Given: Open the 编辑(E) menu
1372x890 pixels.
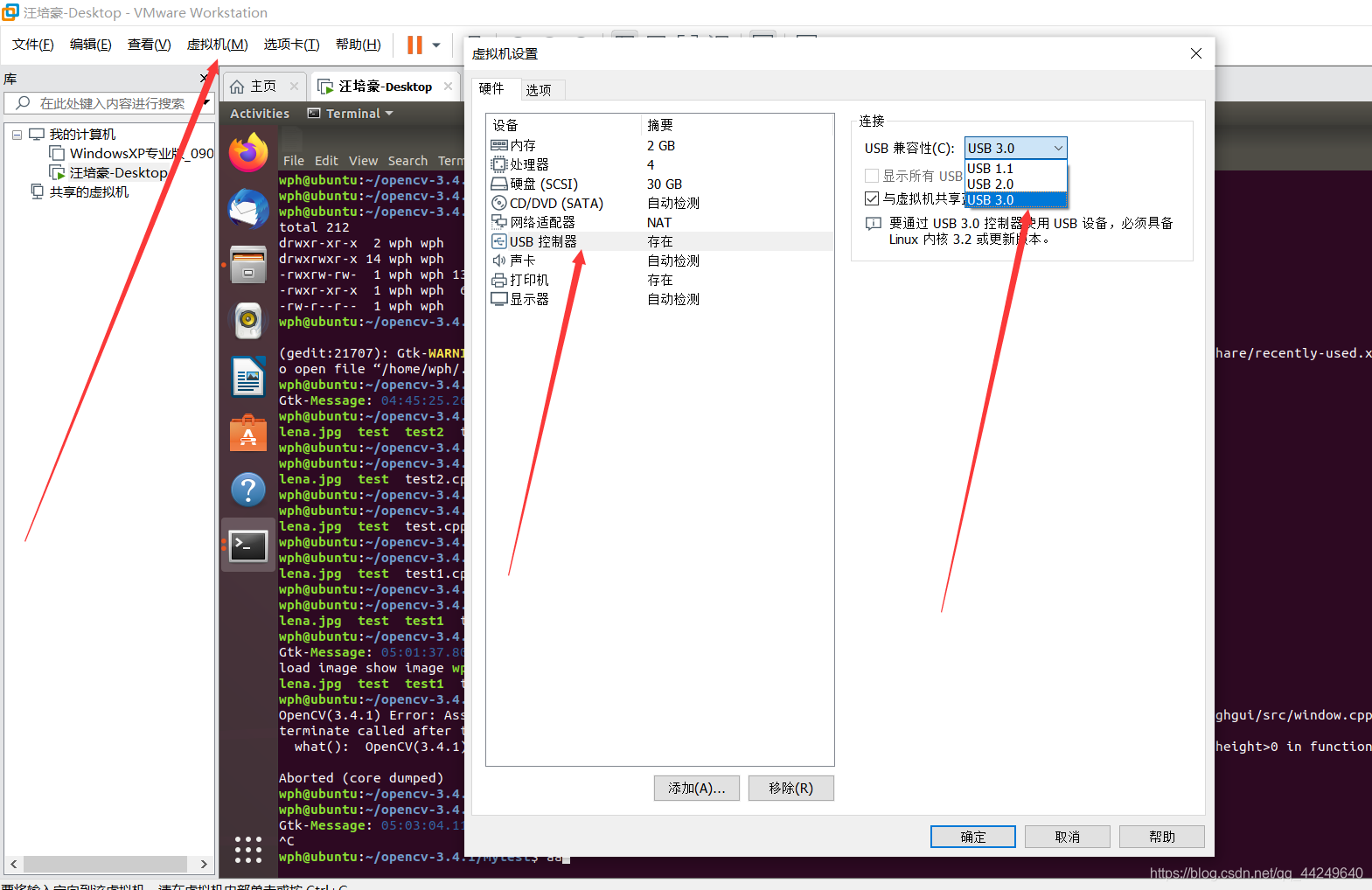Looking at the screenshot, I should pyautogui.click(x=91, y=45).
